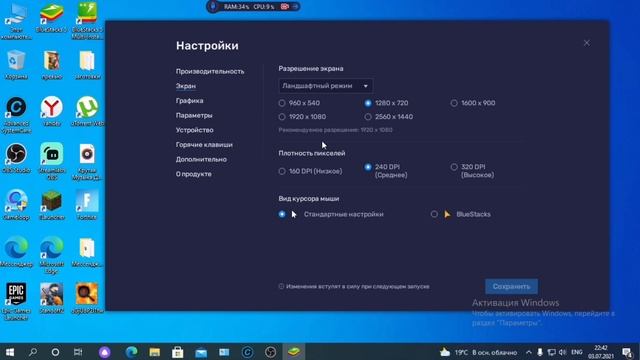Open Microsoft Edge from taskbar

[131, 352]
